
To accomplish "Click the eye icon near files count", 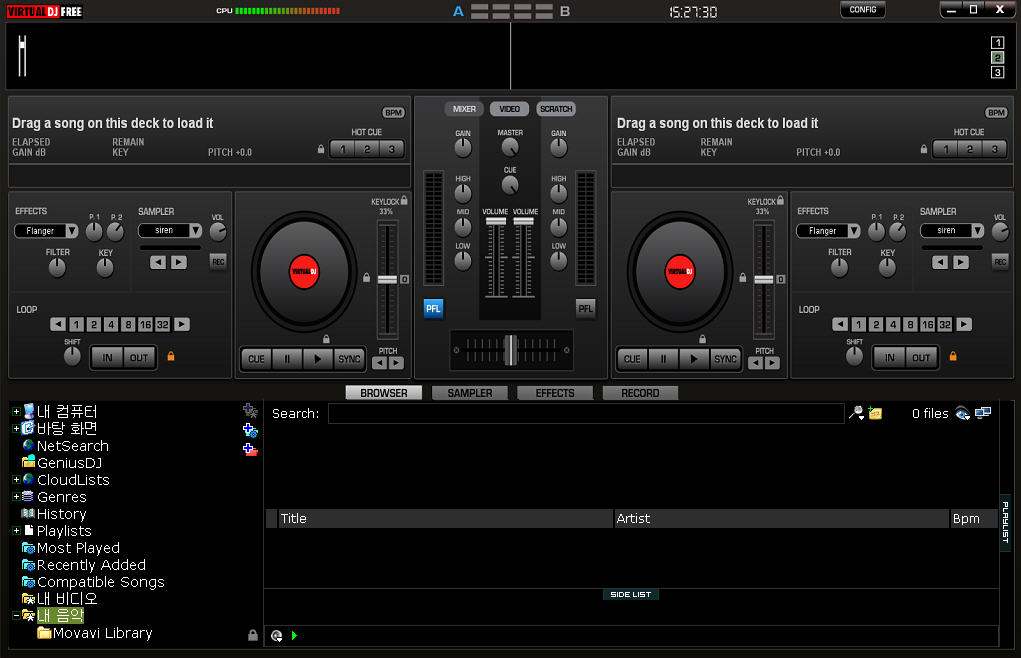I will click(x=962, y=413).
